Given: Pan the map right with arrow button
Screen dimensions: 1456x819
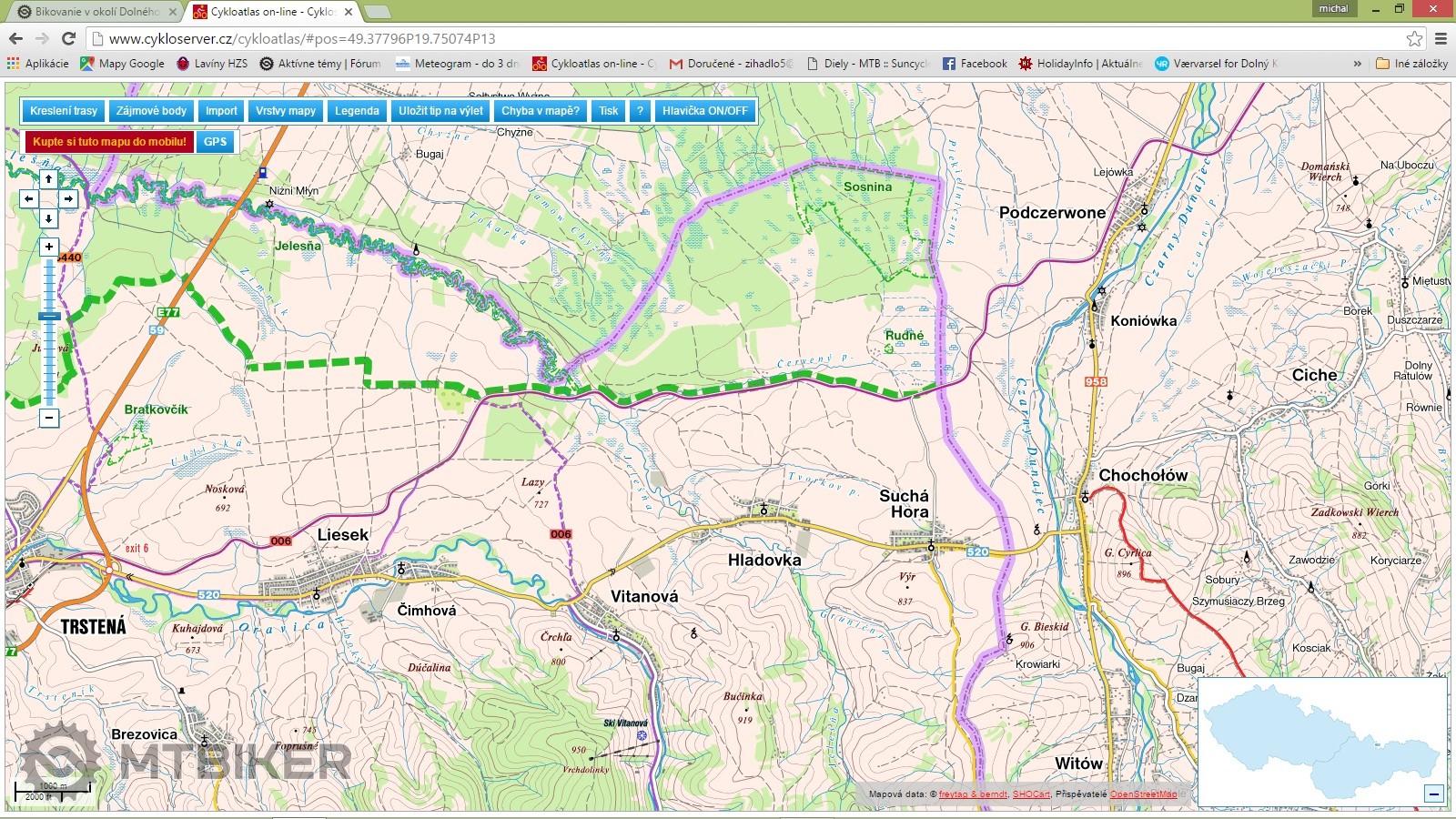Looking at the screenshot, I should [68, 198].
